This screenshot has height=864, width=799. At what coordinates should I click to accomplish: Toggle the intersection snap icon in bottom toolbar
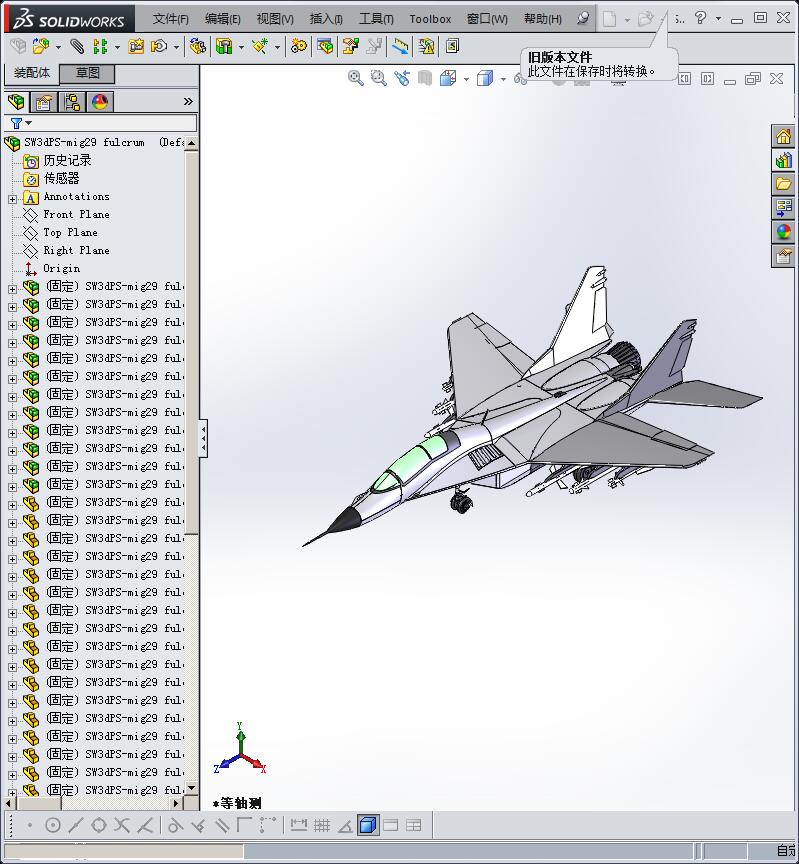click(x=122, y=825)
